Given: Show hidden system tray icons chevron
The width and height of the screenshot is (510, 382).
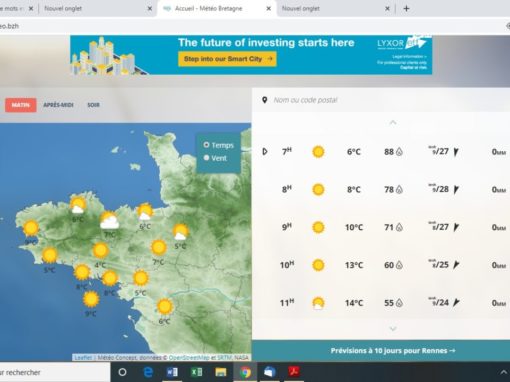Looking at the screenshot, I should pyautogui.click(x=503, y=372).
